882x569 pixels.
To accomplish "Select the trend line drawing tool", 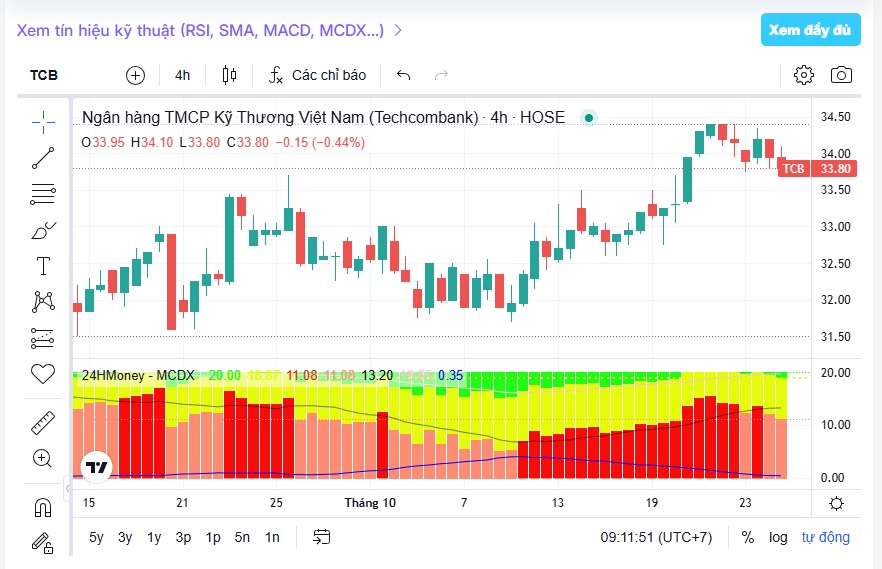I will (43, 158).
